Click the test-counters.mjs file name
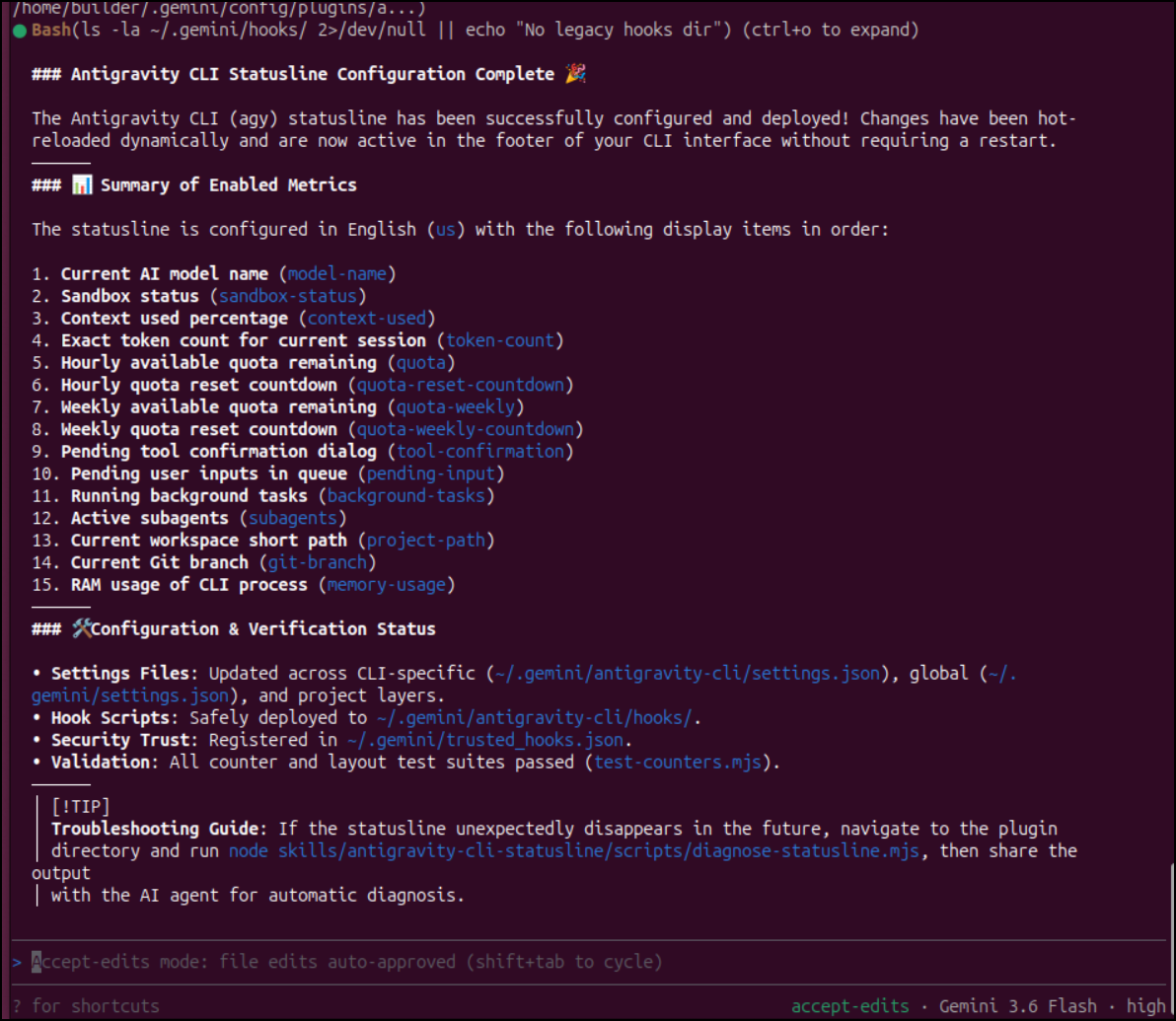Screen dimensions: 1176x1021 677,763
